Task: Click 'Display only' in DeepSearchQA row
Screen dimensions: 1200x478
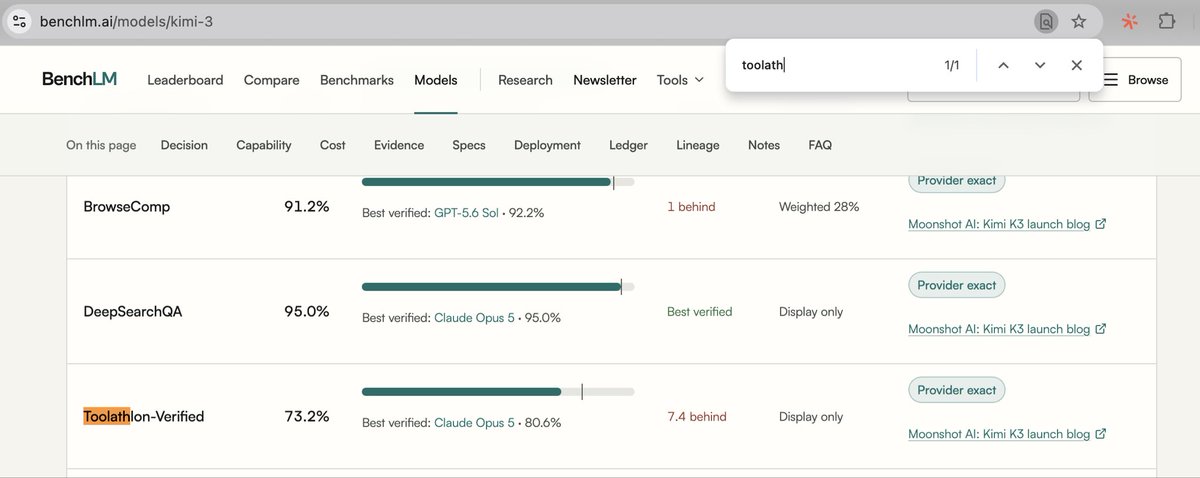Action: (811, 312)
